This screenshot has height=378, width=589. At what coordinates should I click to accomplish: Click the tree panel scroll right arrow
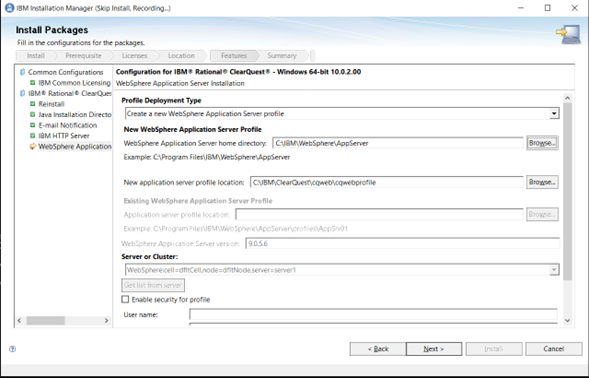coord(106,321)
